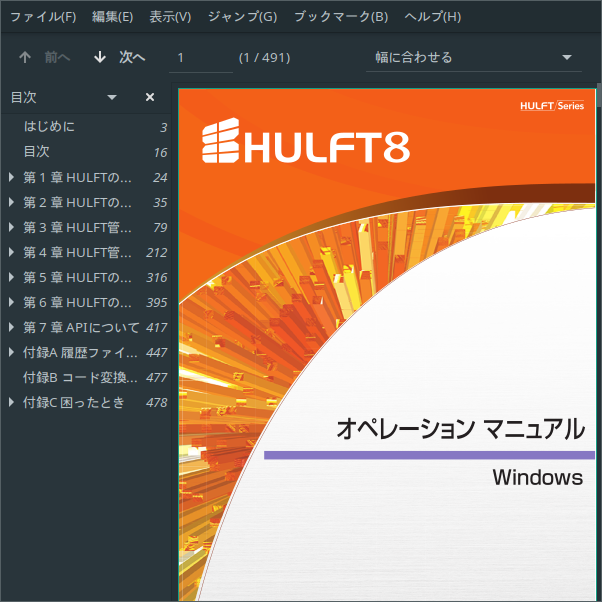Click page number 212 in outline
This screenshot has width=602, height=602.
(x=157, y=253)
